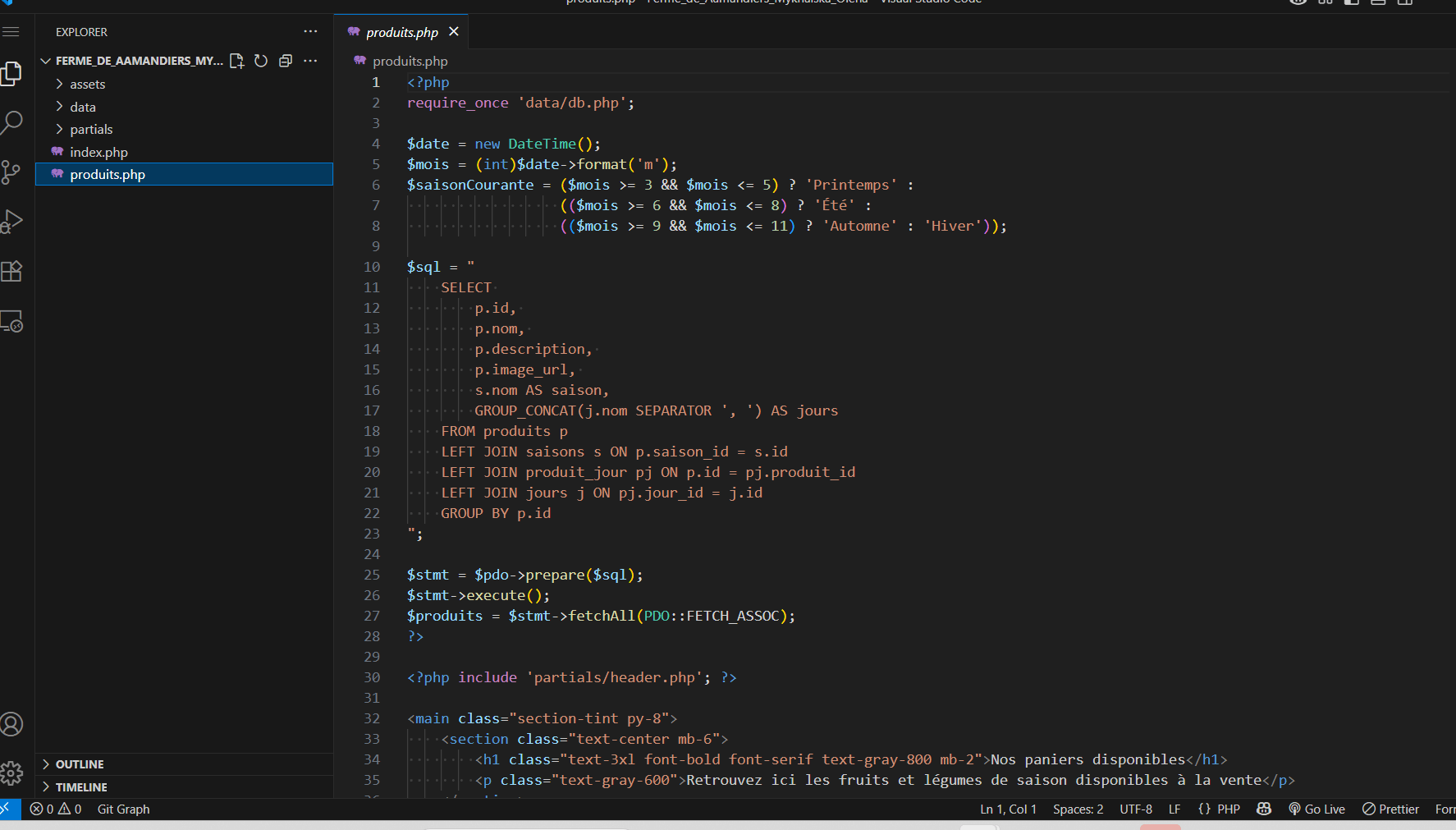Open the Explorer view in activity bar
1456x830 pixels.
[x=11, y=74]
